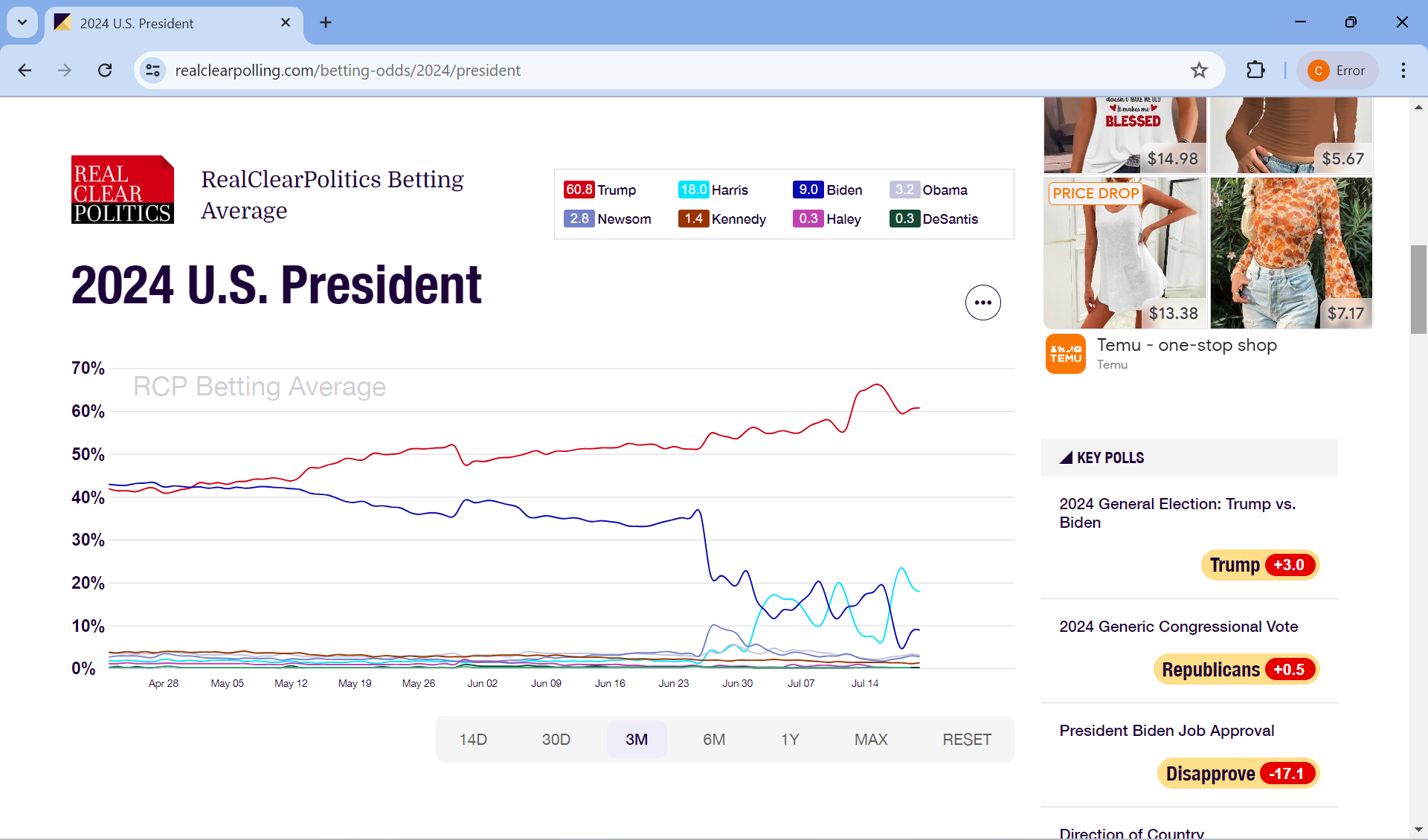Click the Harris cyan line peak on chart
The image size is (1428, 840).
[901, 569]
